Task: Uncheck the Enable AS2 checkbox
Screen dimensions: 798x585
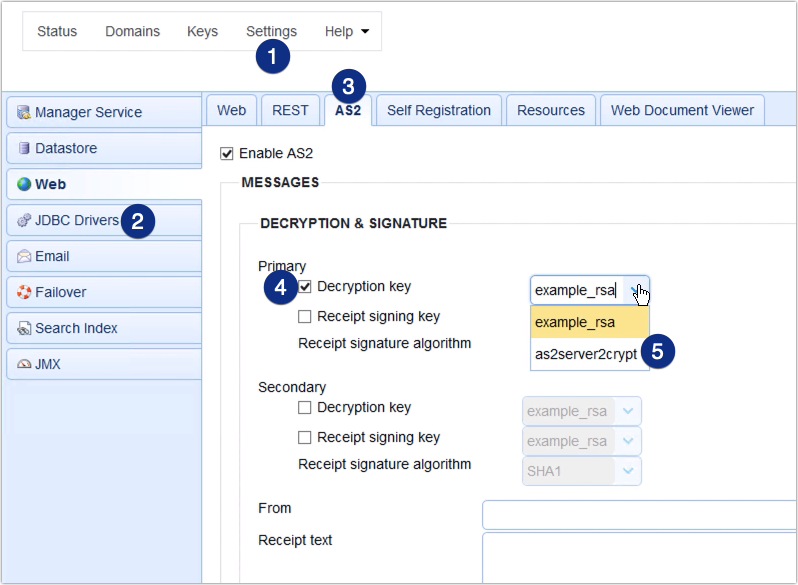Action: (x=227, y=154)
